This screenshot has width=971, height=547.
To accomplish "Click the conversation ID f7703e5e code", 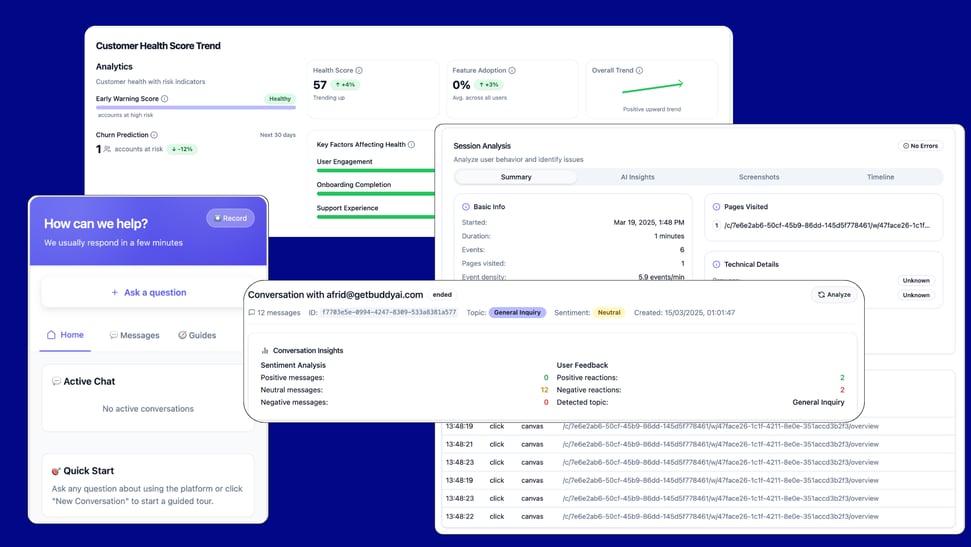I will click(389, 313).
